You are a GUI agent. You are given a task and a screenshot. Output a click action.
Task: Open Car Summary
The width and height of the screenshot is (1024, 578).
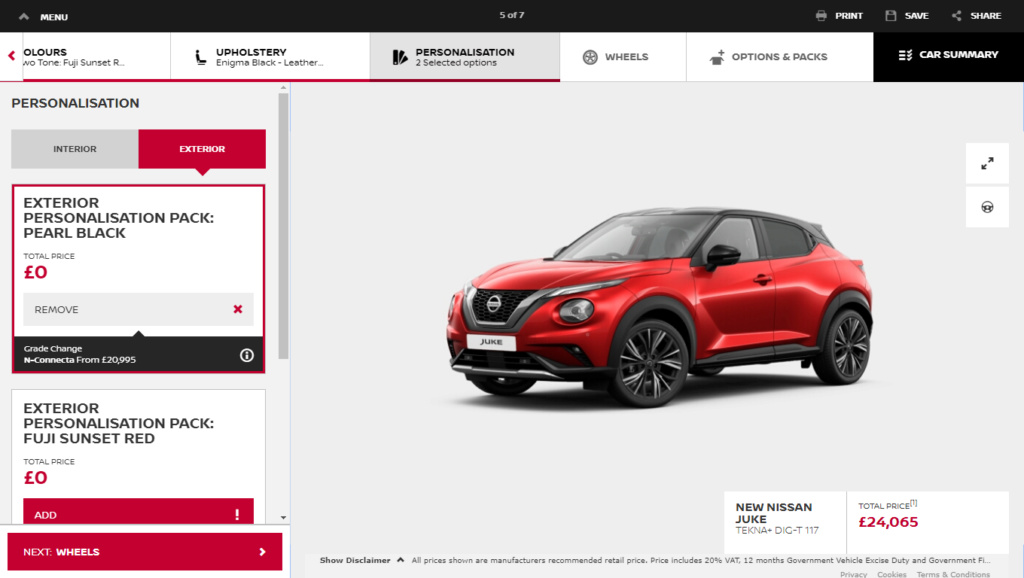(948, 57)
